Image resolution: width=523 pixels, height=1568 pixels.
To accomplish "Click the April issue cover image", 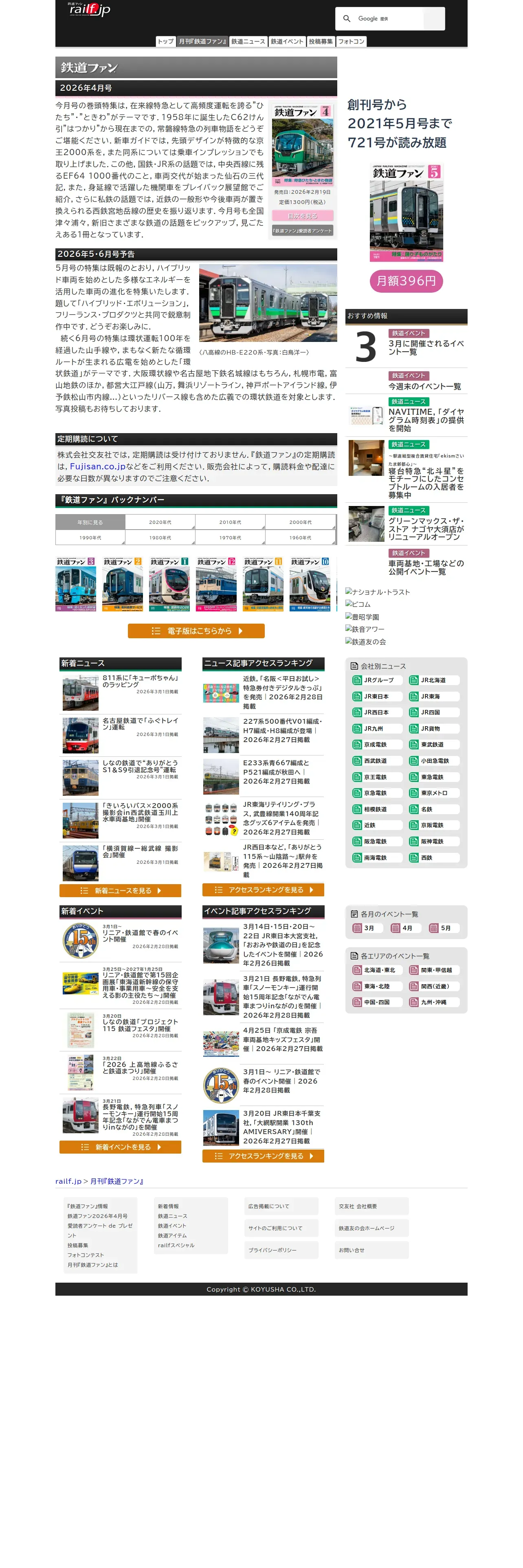I will coord(303,145).
